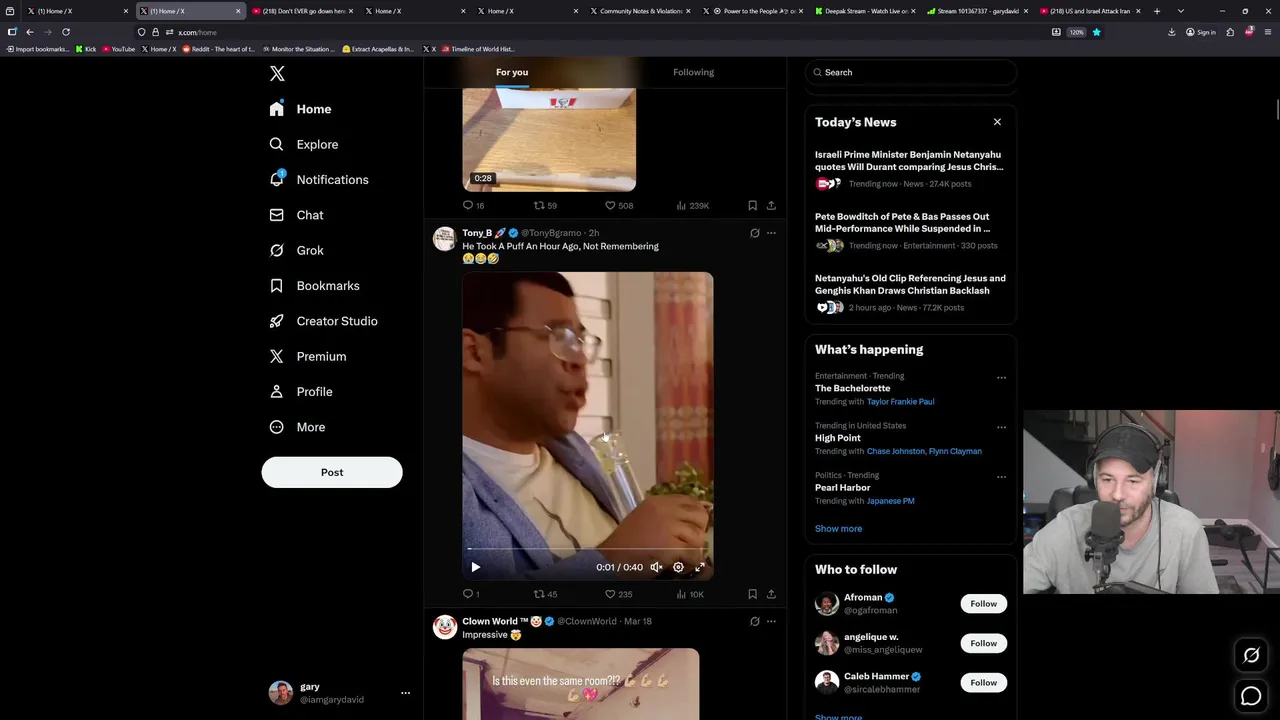Image resolution: width=1280 pixels, height=720 pixels.
Task: Like the Tony_B post
Action: coord(618,594)
